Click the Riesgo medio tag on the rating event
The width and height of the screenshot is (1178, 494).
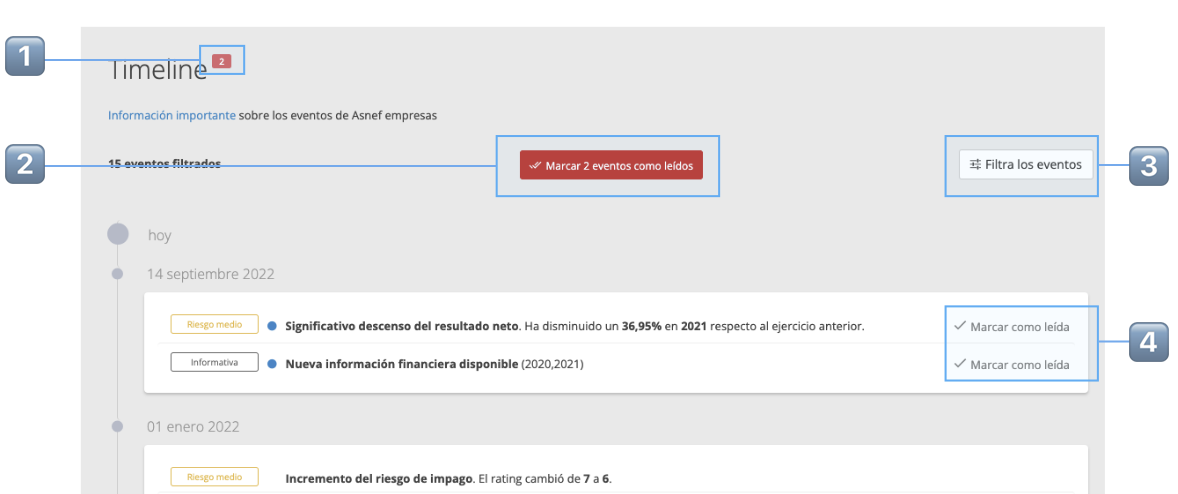[x=215, y=477]
